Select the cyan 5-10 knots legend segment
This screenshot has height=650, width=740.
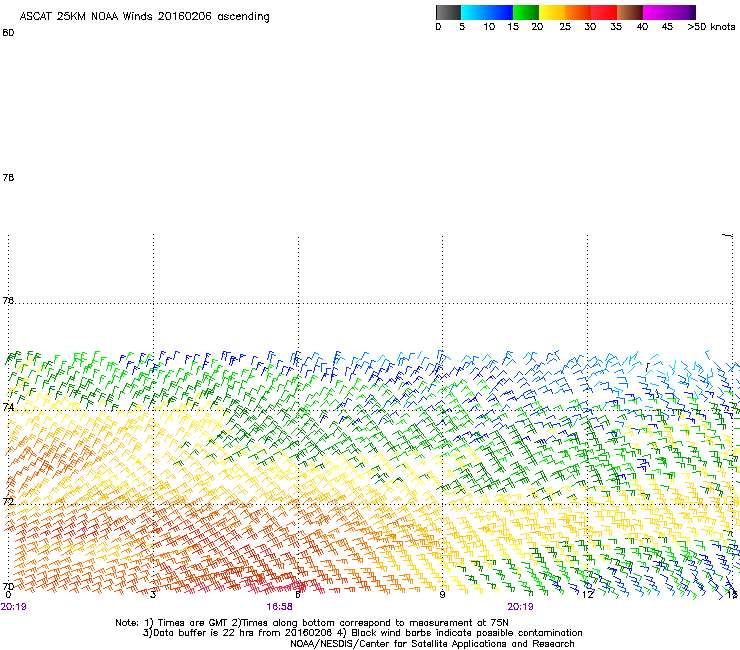[x=474, y=12]
